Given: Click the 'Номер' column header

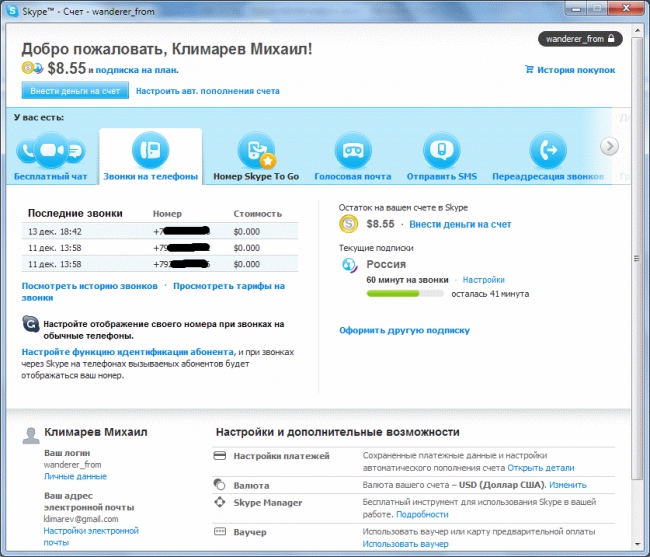Looking at the screenshot, I should click(x=167, y=214).
